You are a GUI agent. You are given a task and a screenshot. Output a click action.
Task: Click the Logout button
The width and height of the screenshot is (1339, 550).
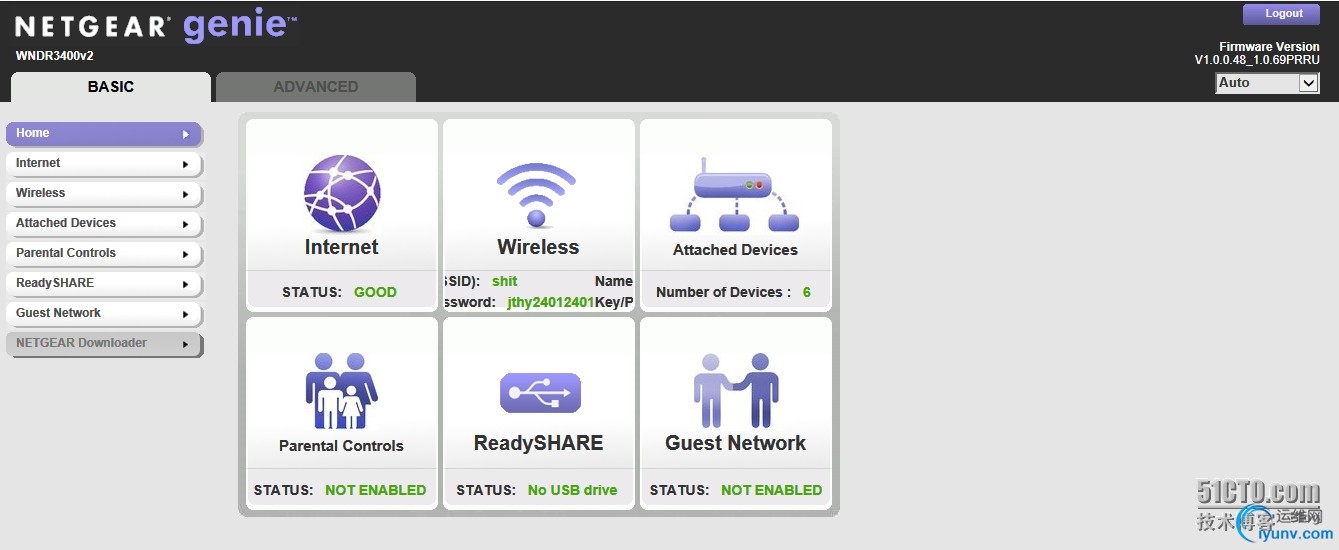(x=1282, y=14)
